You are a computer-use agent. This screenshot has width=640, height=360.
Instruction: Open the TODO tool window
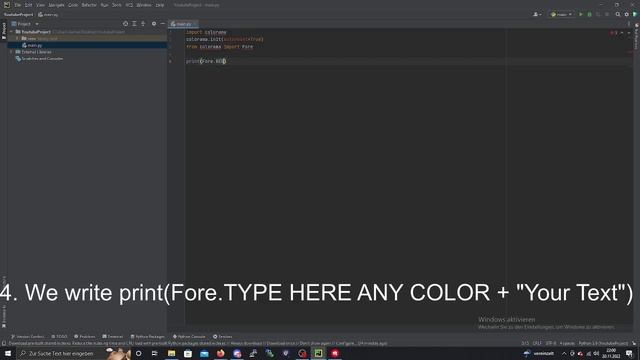(x=59, y=337)
